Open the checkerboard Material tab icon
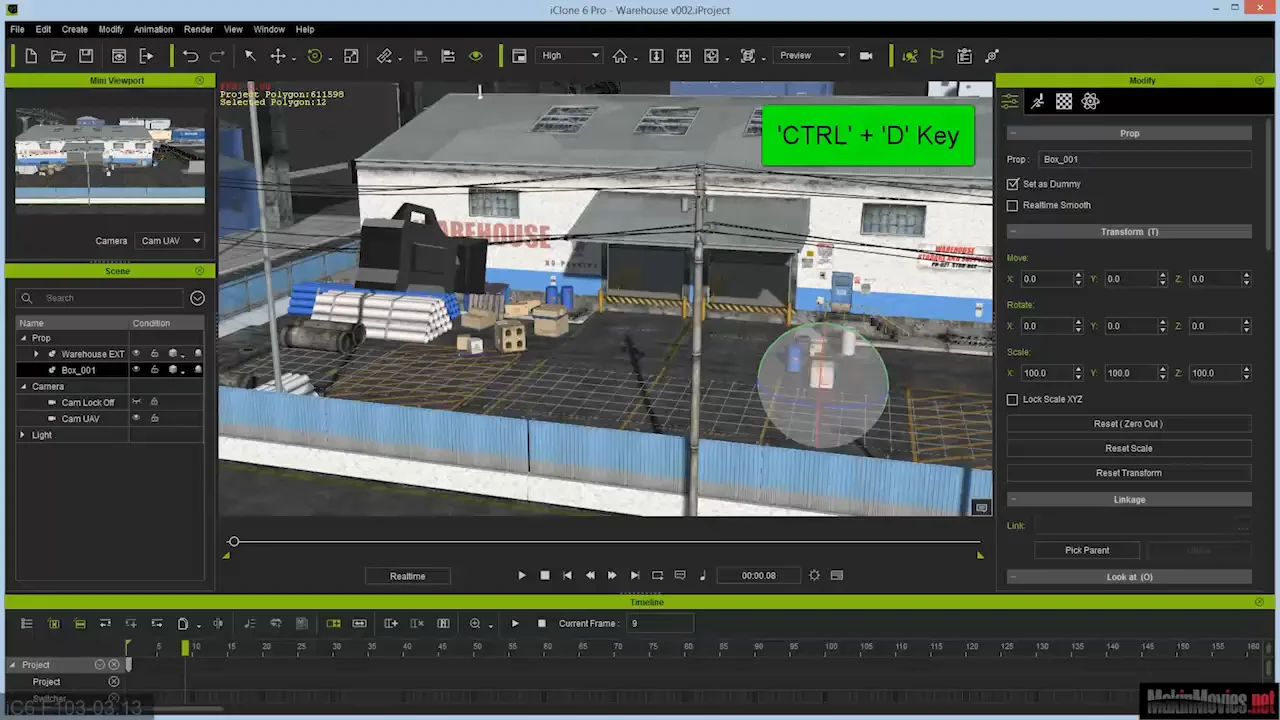 pyautogui.click(x=1064, y=101)
